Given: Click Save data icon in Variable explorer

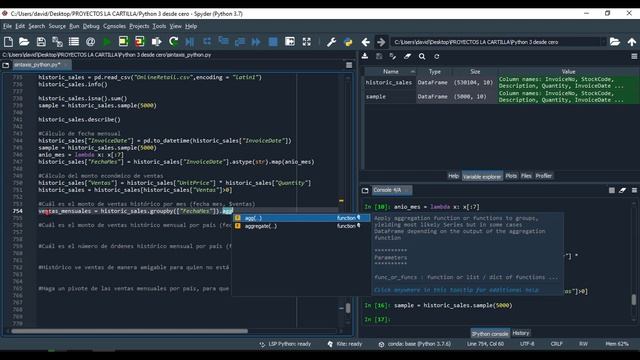Looking at the screenshot, I should pos(379,56).
